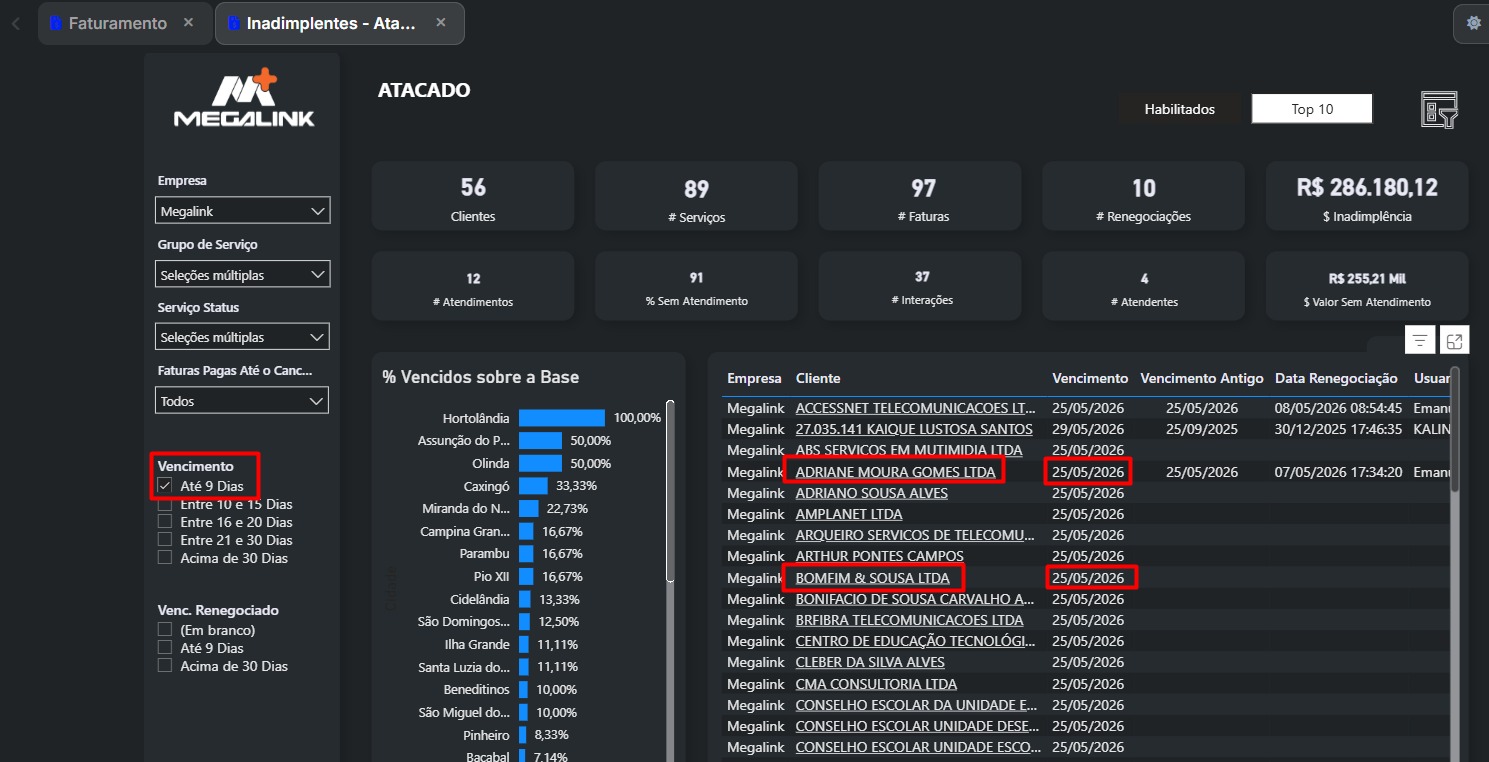1489x762 pixels.
Task: Expand the Empresa dropdown
Action: point(243,211)
